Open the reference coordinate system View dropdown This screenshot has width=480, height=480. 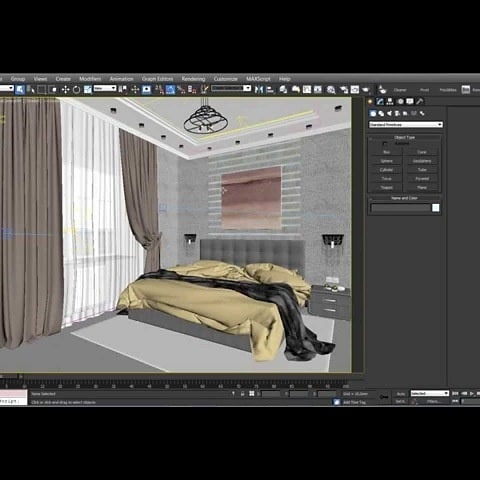tap(105, 88)
